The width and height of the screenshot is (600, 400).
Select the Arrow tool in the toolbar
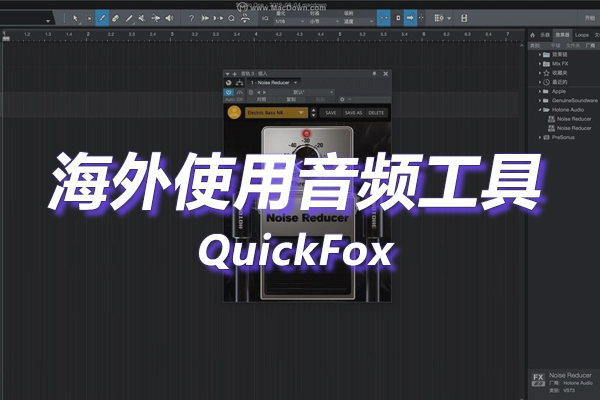[75, 18]
